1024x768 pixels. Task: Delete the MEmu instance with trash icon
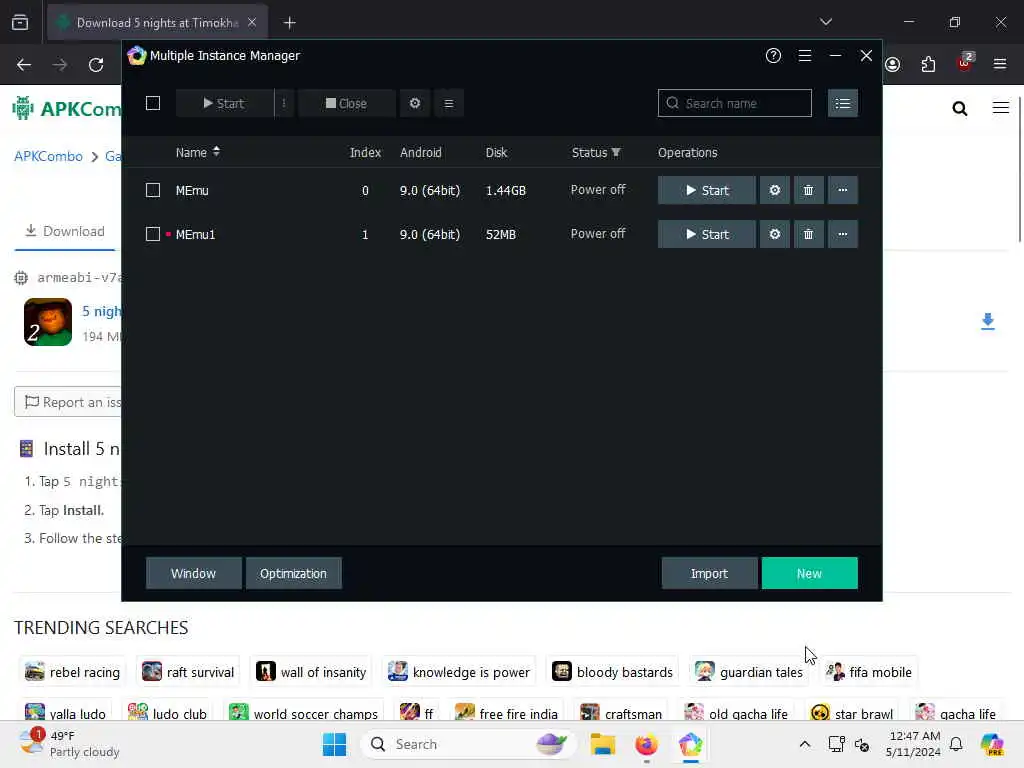[808, 190]
